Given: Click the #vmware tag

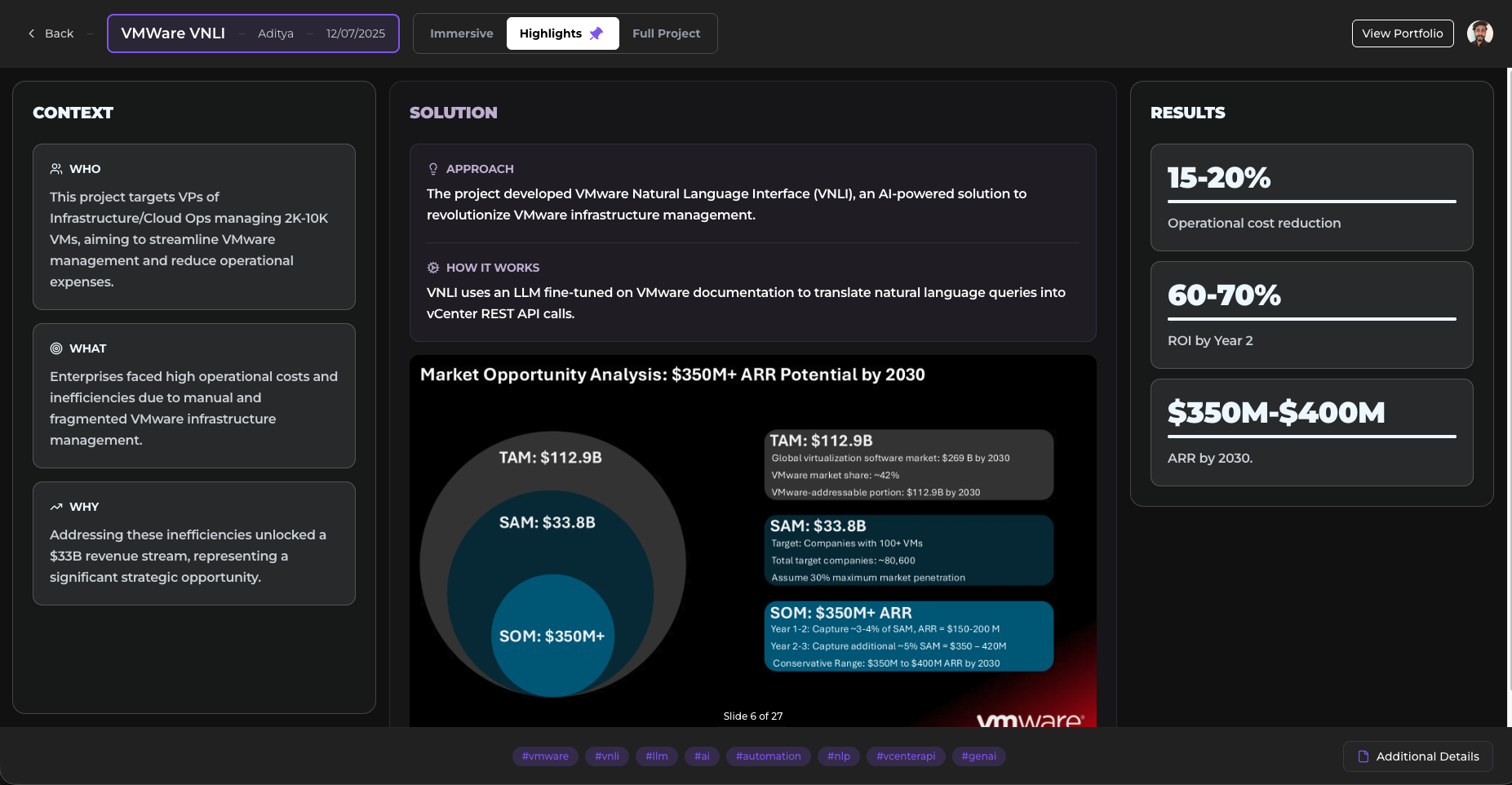Looking at the screenshot, I should click(545, 756).
